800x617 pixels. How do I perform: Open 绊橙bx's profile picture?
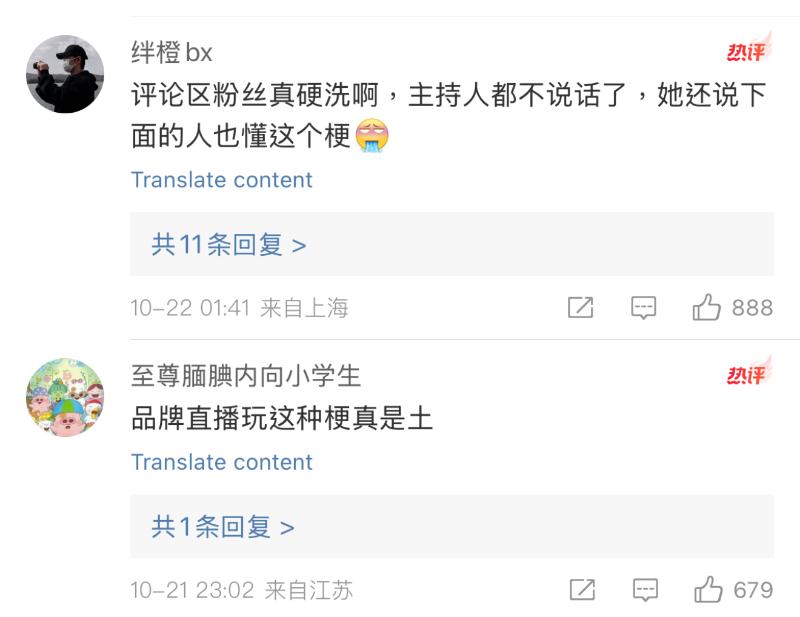[65, 74]
